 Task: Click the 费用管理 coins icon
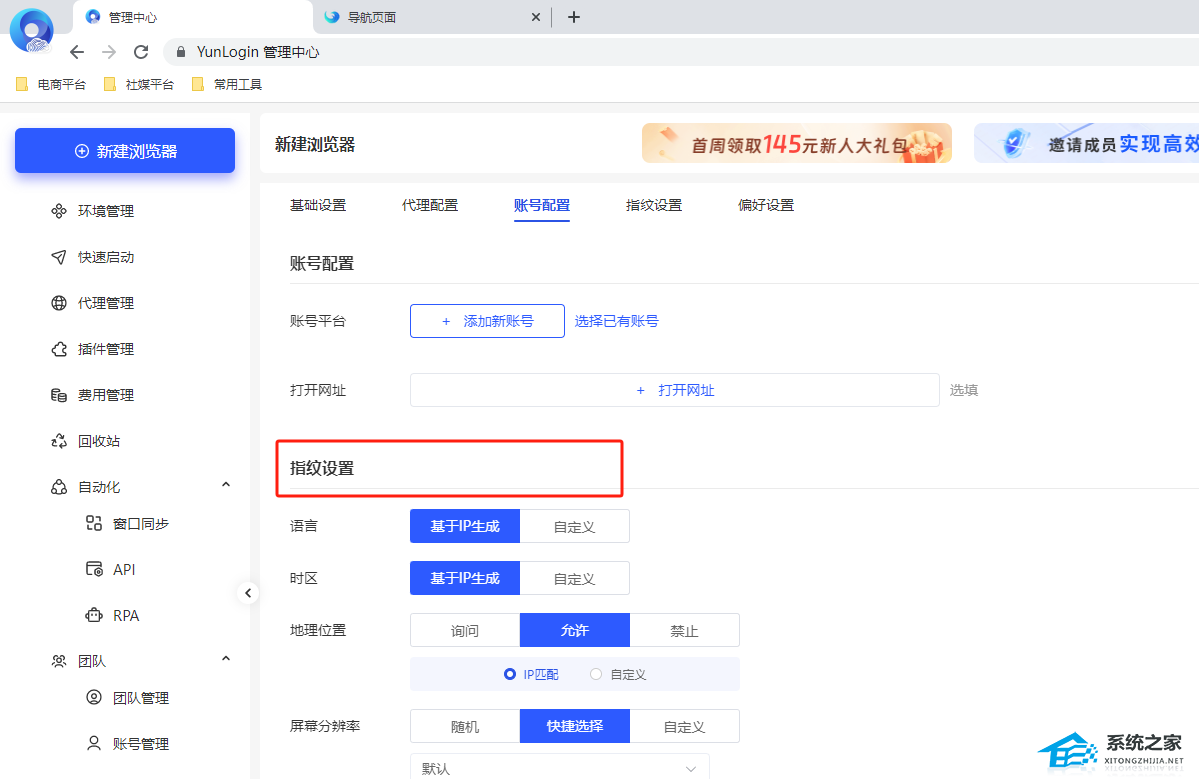point(59,395)
